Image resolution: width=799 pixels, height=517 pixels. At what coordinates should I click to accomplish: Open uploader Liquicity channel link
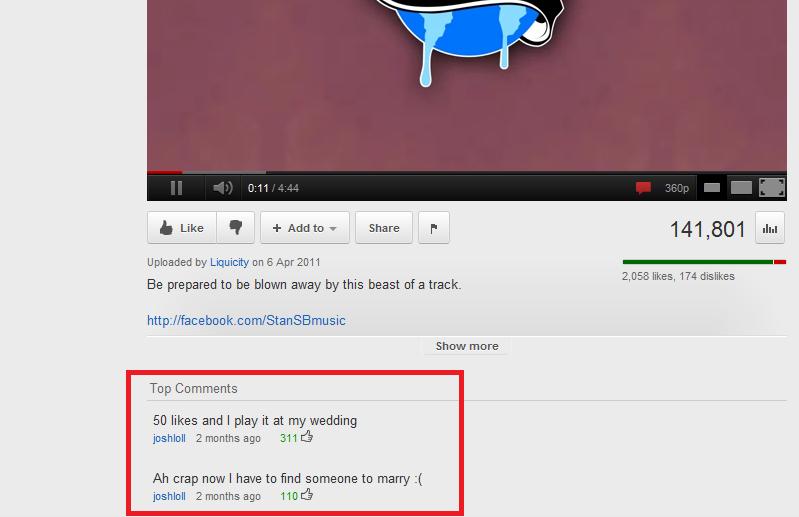[x=229, y=262]
